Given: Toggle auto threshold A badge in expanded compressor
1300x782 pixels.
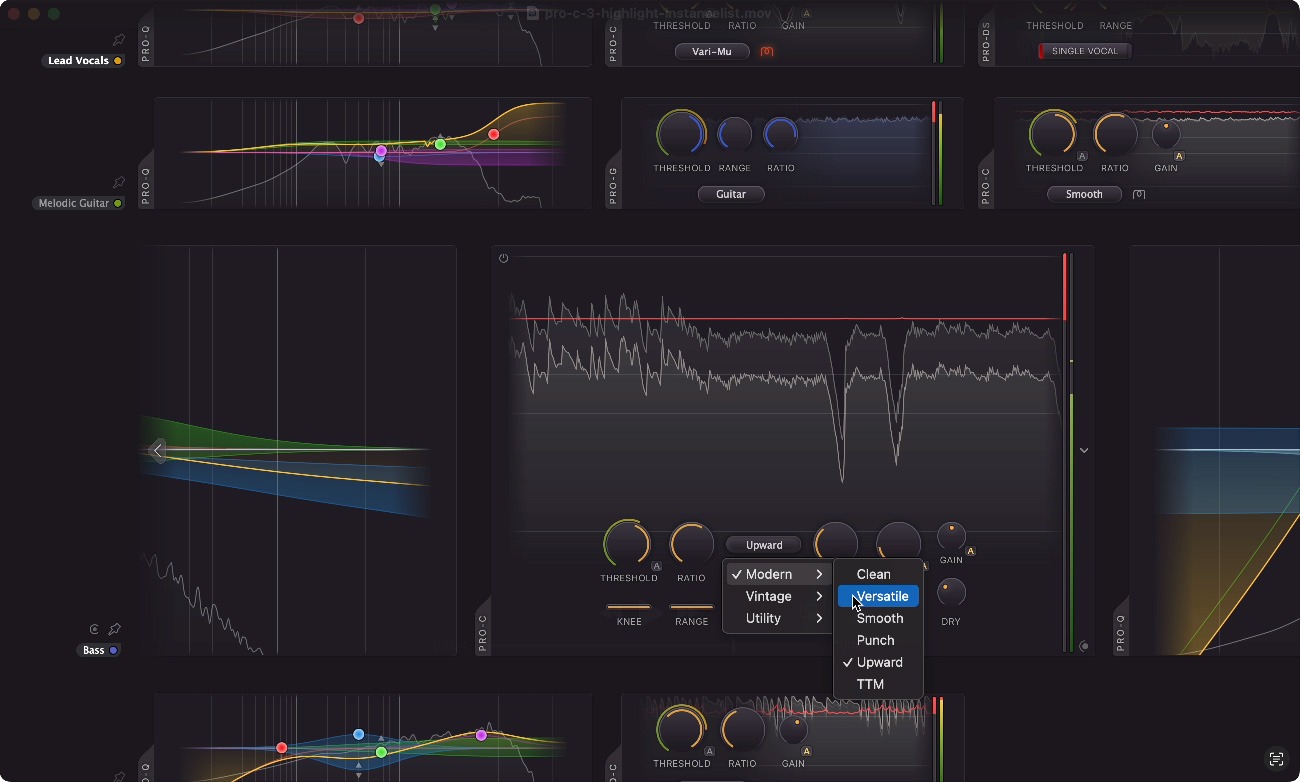Looking at the screenshot, I should click(656, 566).
